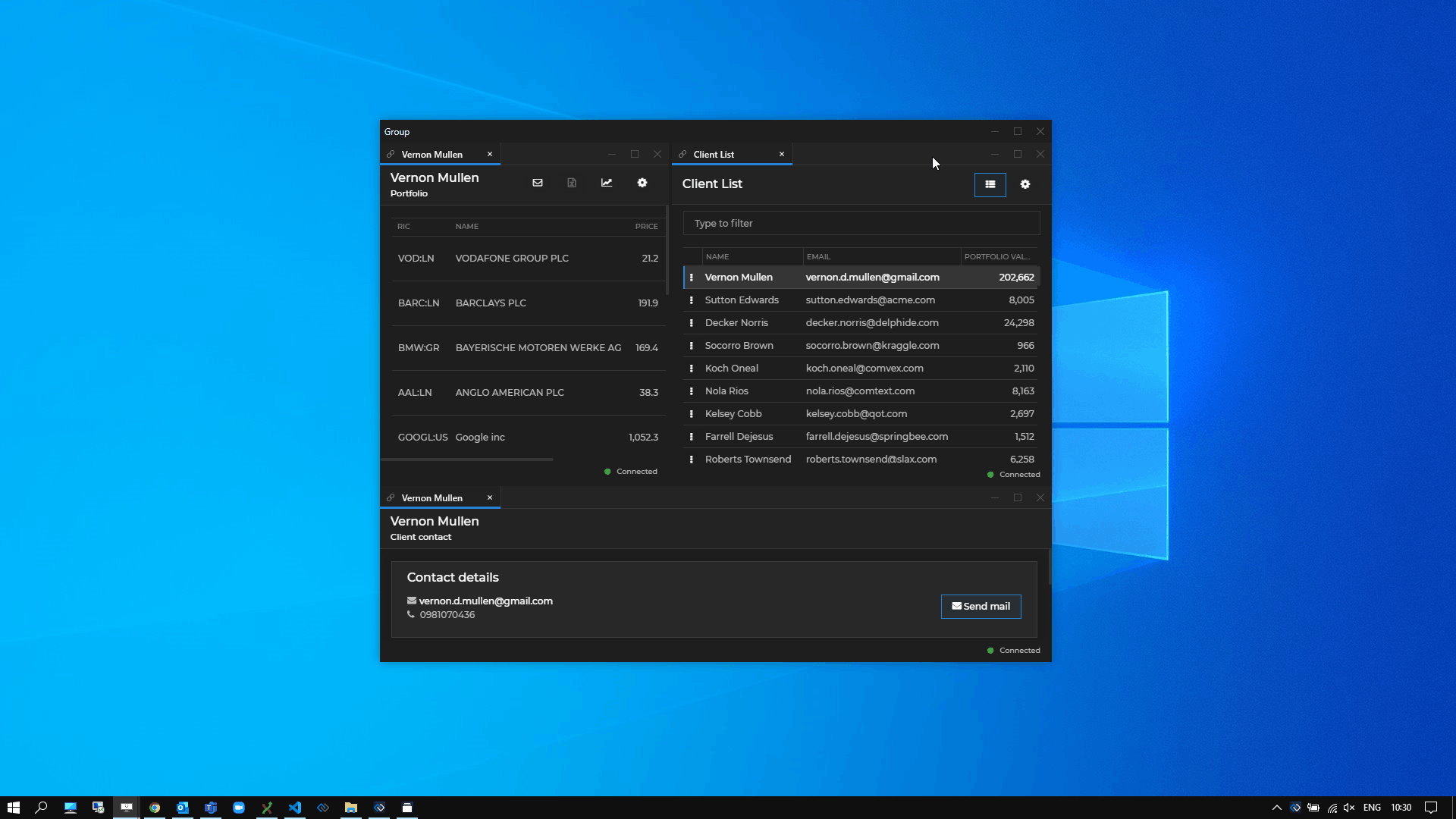Click the horizontal scrollbar under the portfolio list
Viewport: 1456px width, 819px height.
(x=467, y=460)
